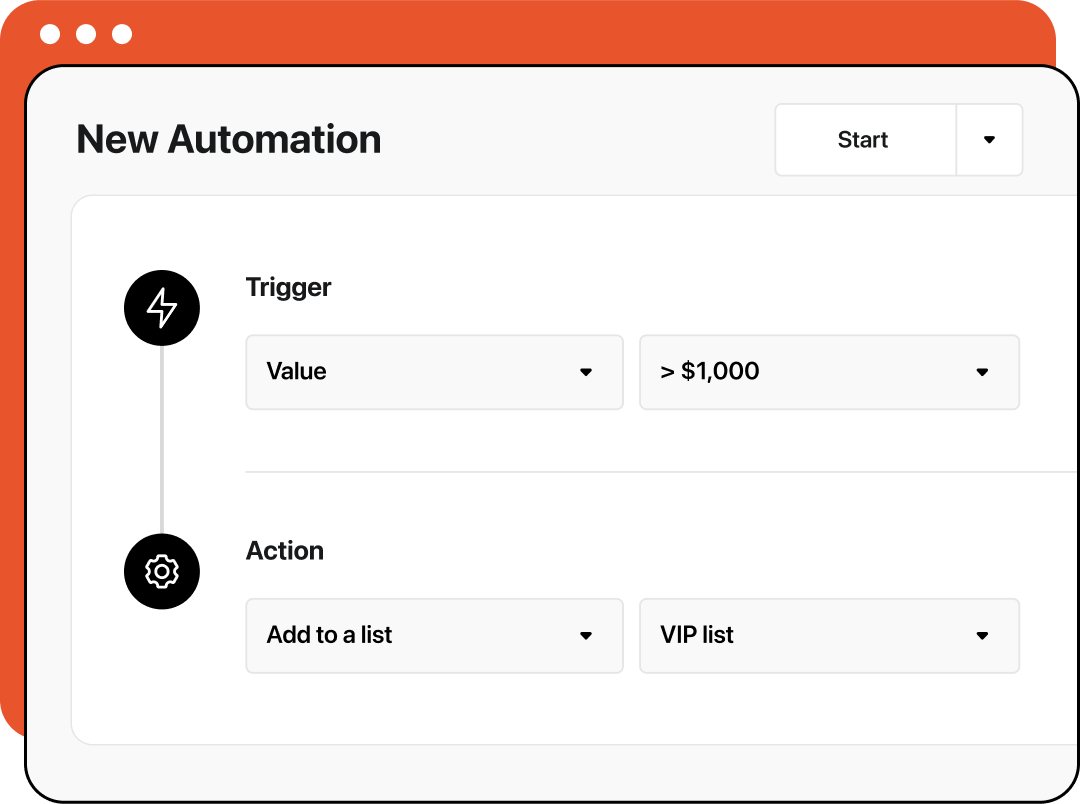The height and width of the screenshot is (804, 1080).
Task: Open the Start button options arrow
Action: point(989,140)
